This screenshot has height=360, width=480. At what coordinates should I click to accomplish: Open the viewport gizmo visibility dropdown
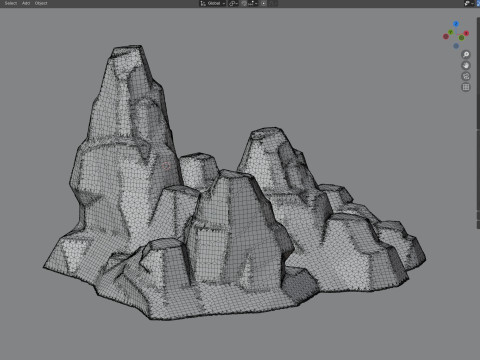(469, 3)
